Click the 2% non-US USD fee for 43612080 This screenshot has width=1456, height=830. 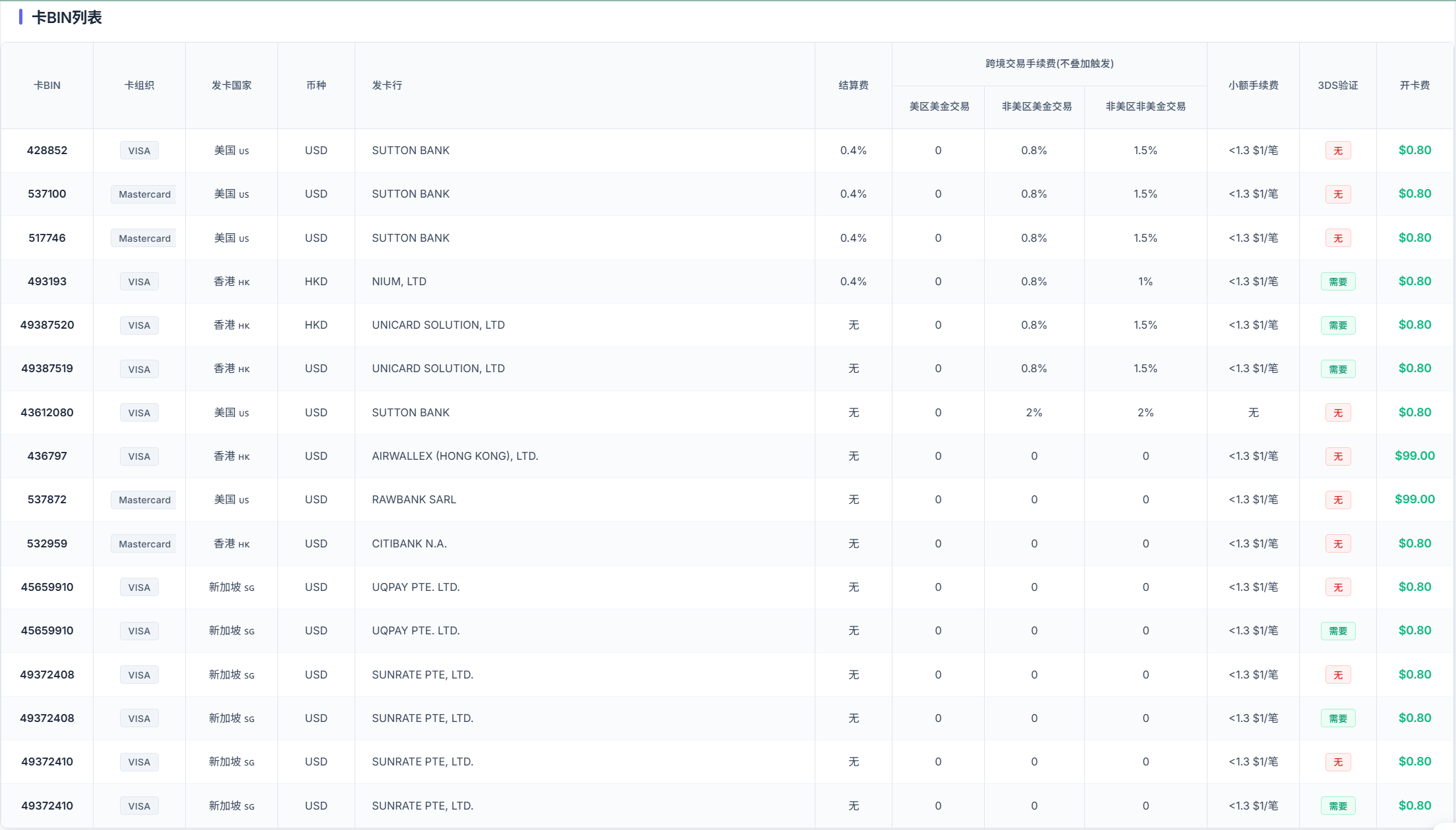click(x=1034, y=412)
